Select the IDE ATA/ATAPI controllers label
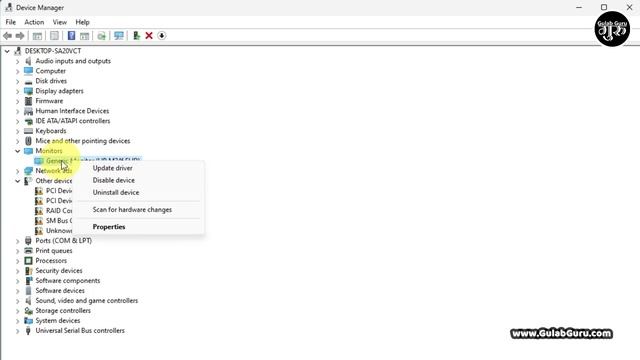Screen dimensions: 640x360 click(73, 121)
